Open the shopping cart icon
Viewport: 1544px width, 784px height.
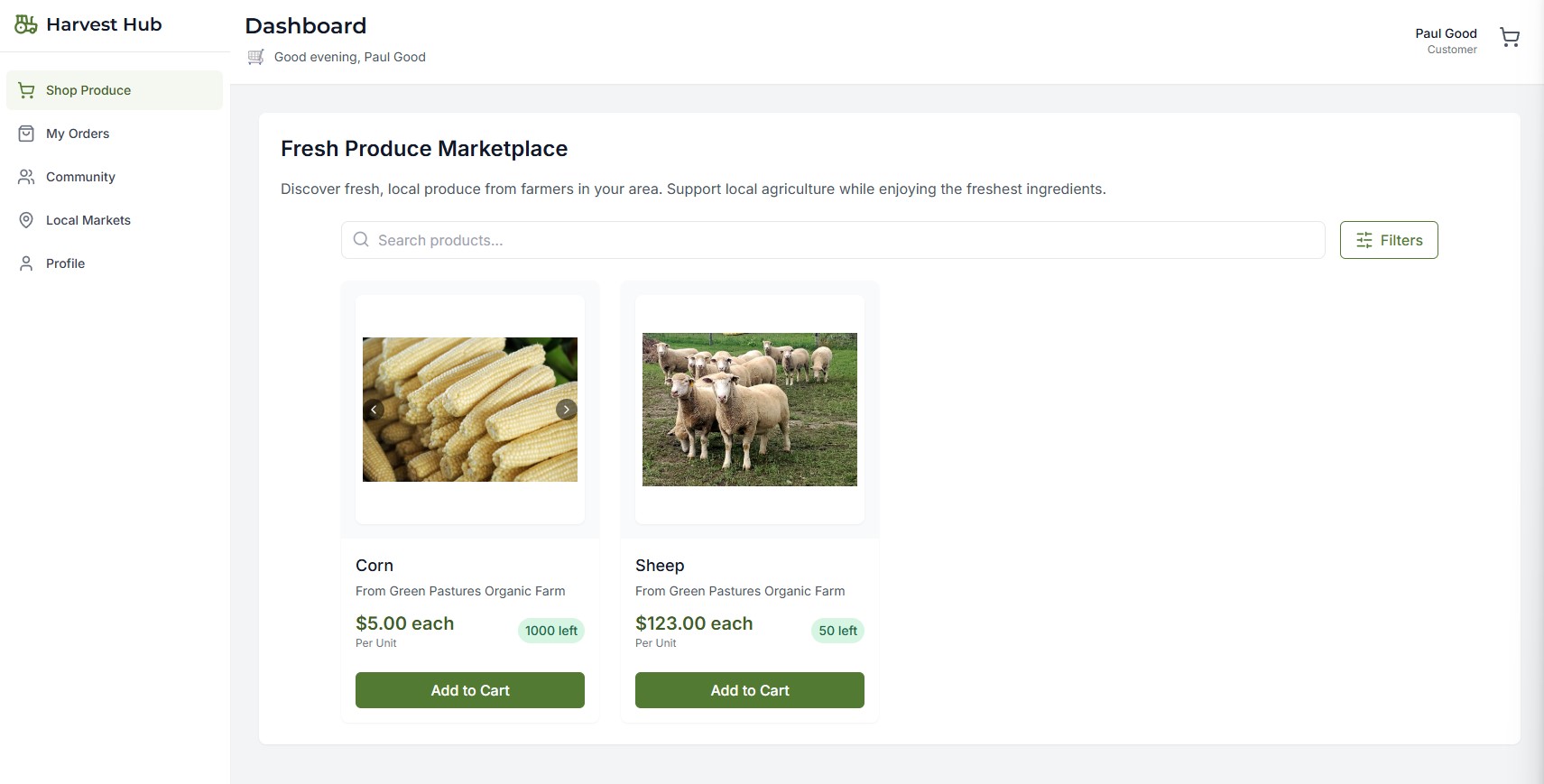point(1510,37)
